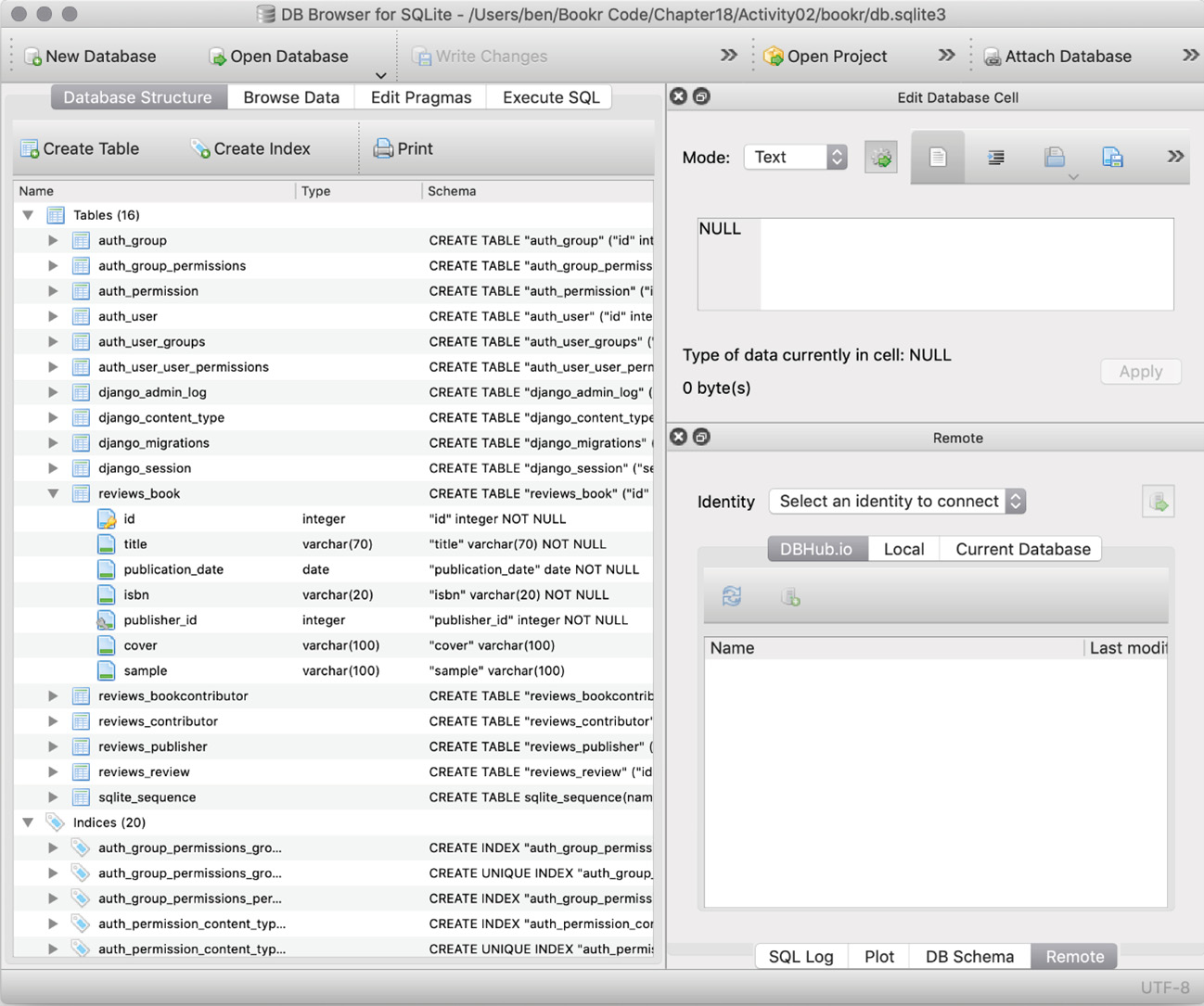This screenshot has width=1204, height=1006.
Task: Select the django_session table row
Action: click(334, 468)
